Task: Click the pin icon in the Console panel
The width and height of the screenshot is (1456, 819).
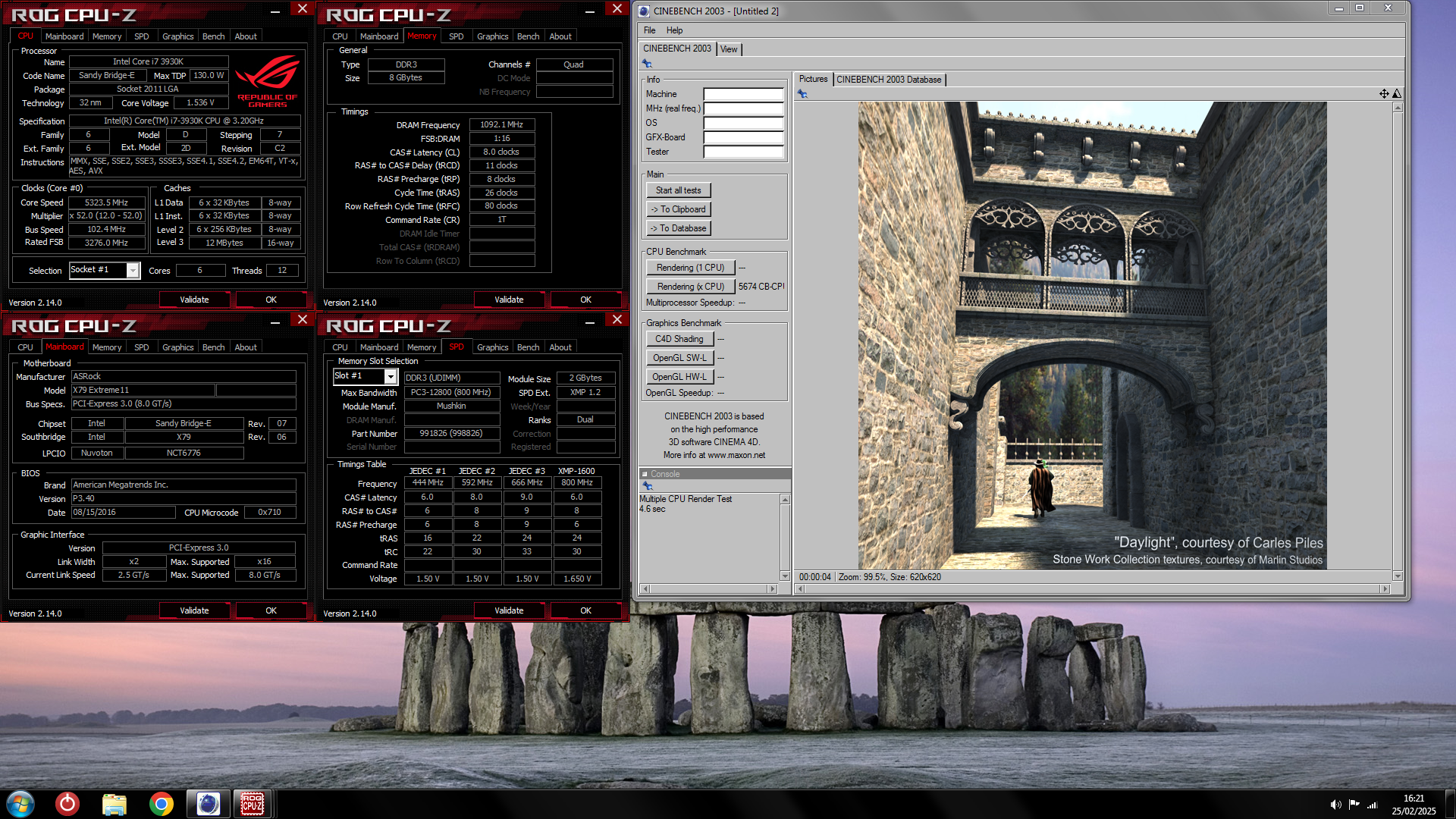Action: (647, 486)
